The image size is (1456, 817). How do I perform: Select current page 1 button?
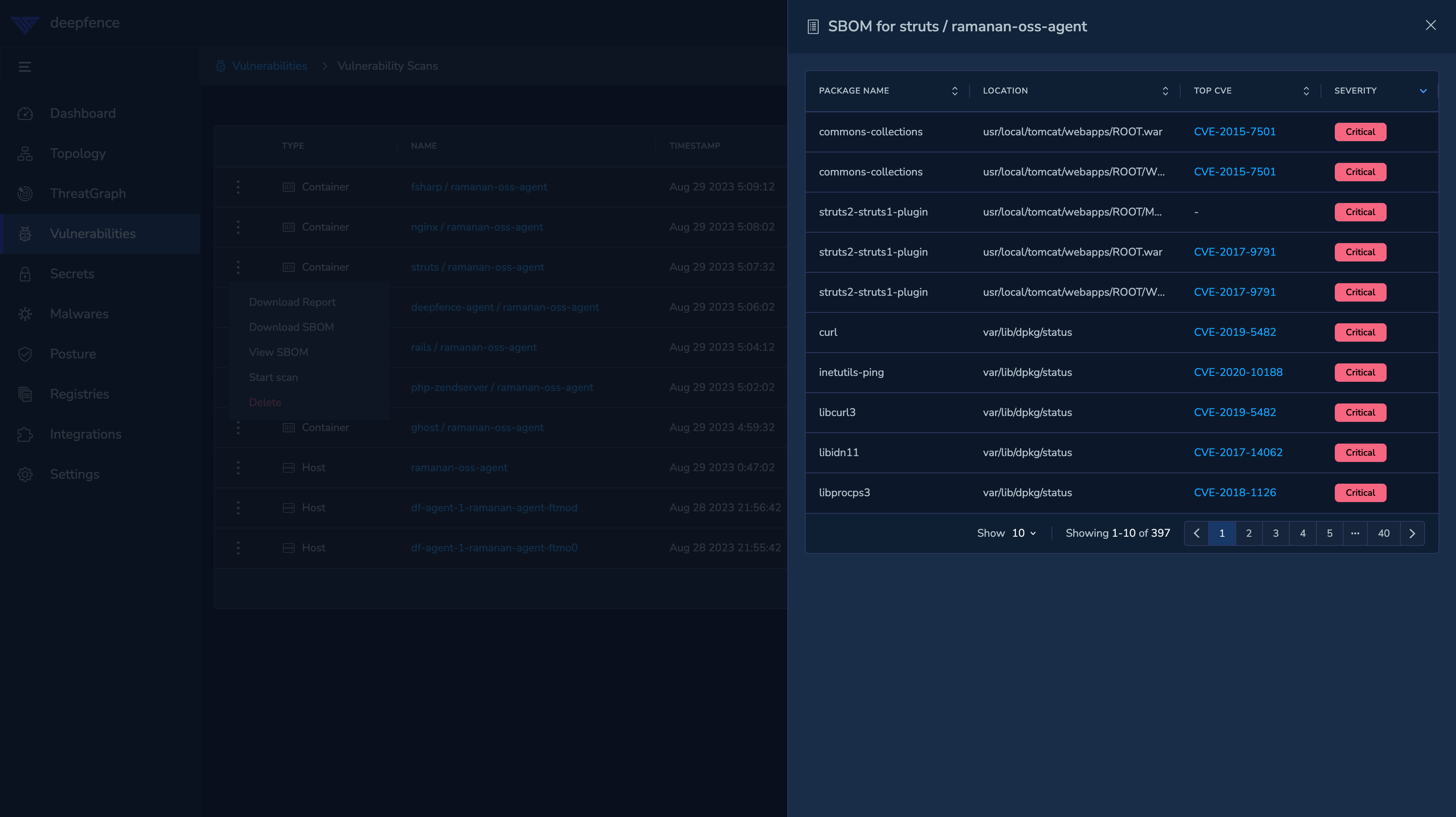tap(1222, 533)
